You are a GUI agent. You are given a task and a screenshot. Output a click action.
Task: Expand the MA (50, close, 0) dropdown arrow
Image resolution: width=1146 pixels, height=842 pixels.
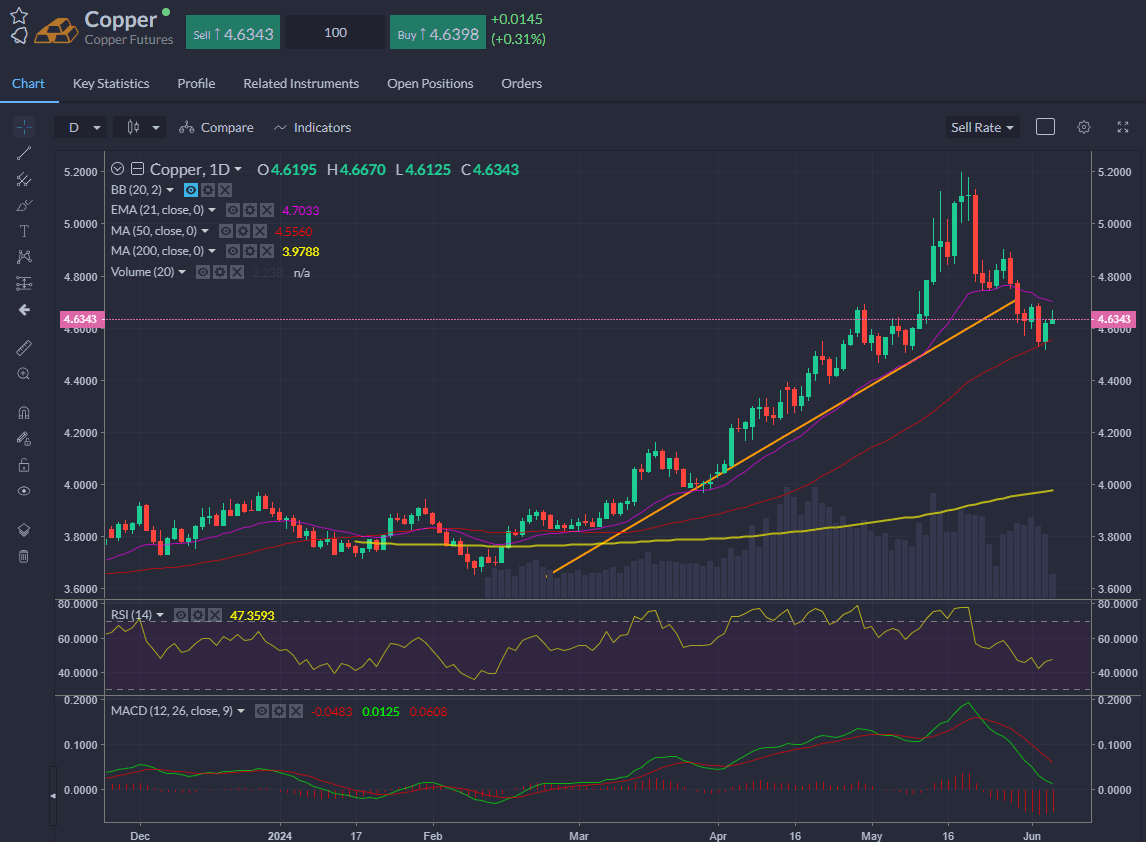tap(205, 231)
